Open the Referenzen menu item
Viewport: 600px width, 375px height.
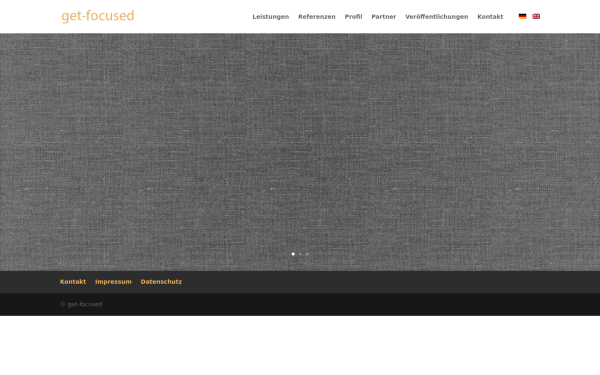click(317, 17)
